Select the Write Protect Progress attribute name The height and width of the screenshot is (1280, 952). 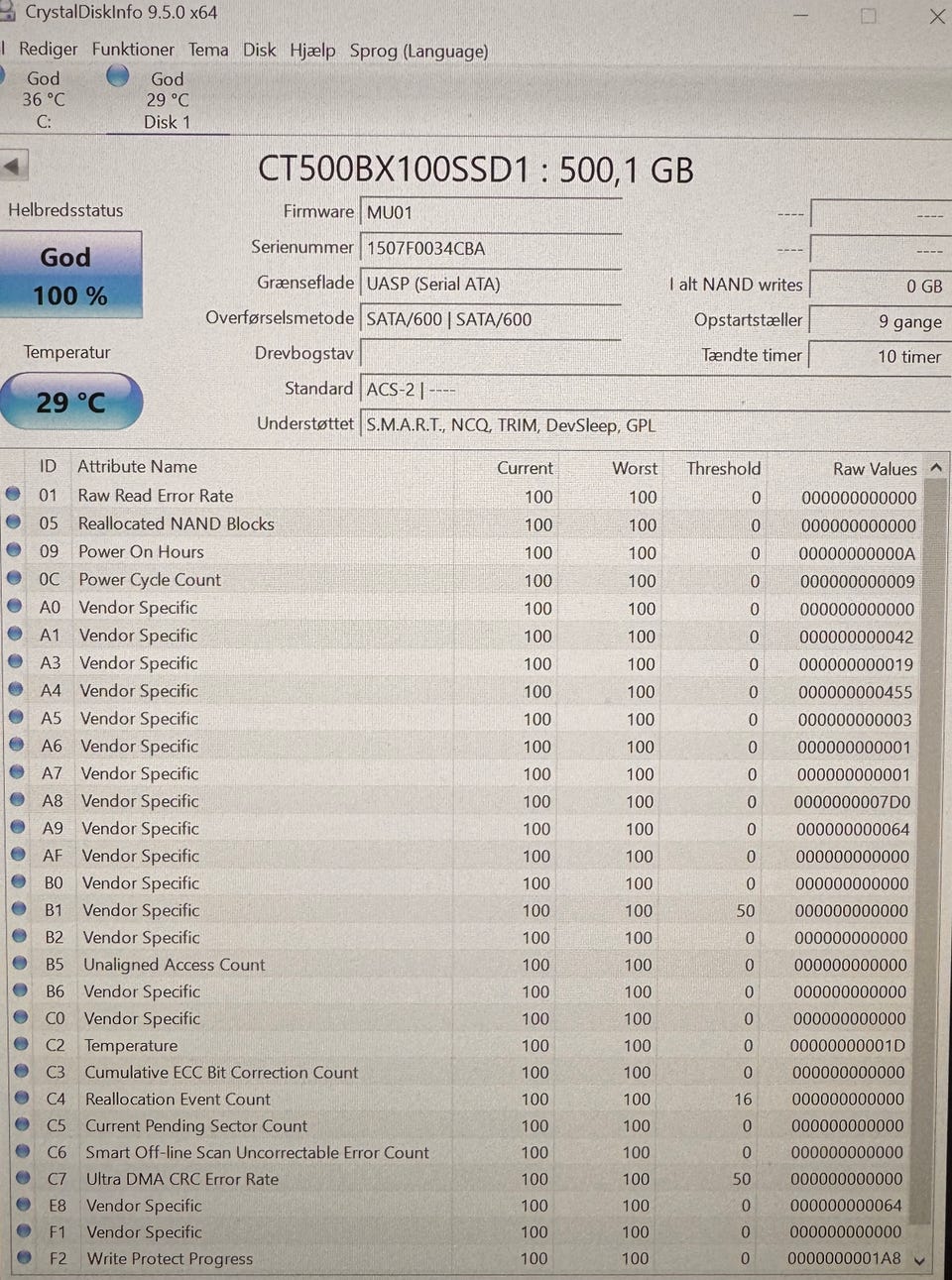(x=170, y=1258)
